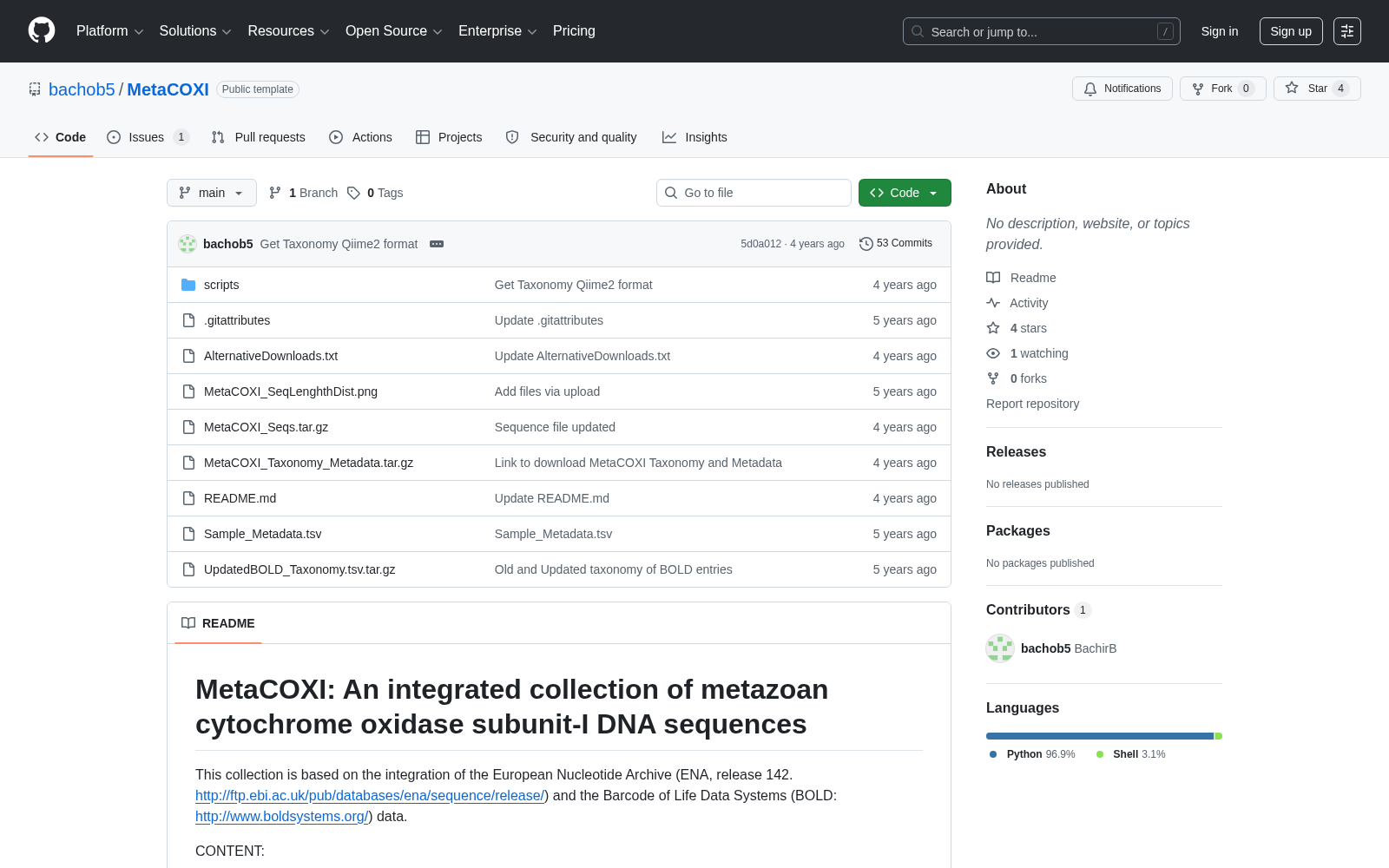
Task: Click the file icon beside Sample_Metadata.tsv
Action: [188, 534]
